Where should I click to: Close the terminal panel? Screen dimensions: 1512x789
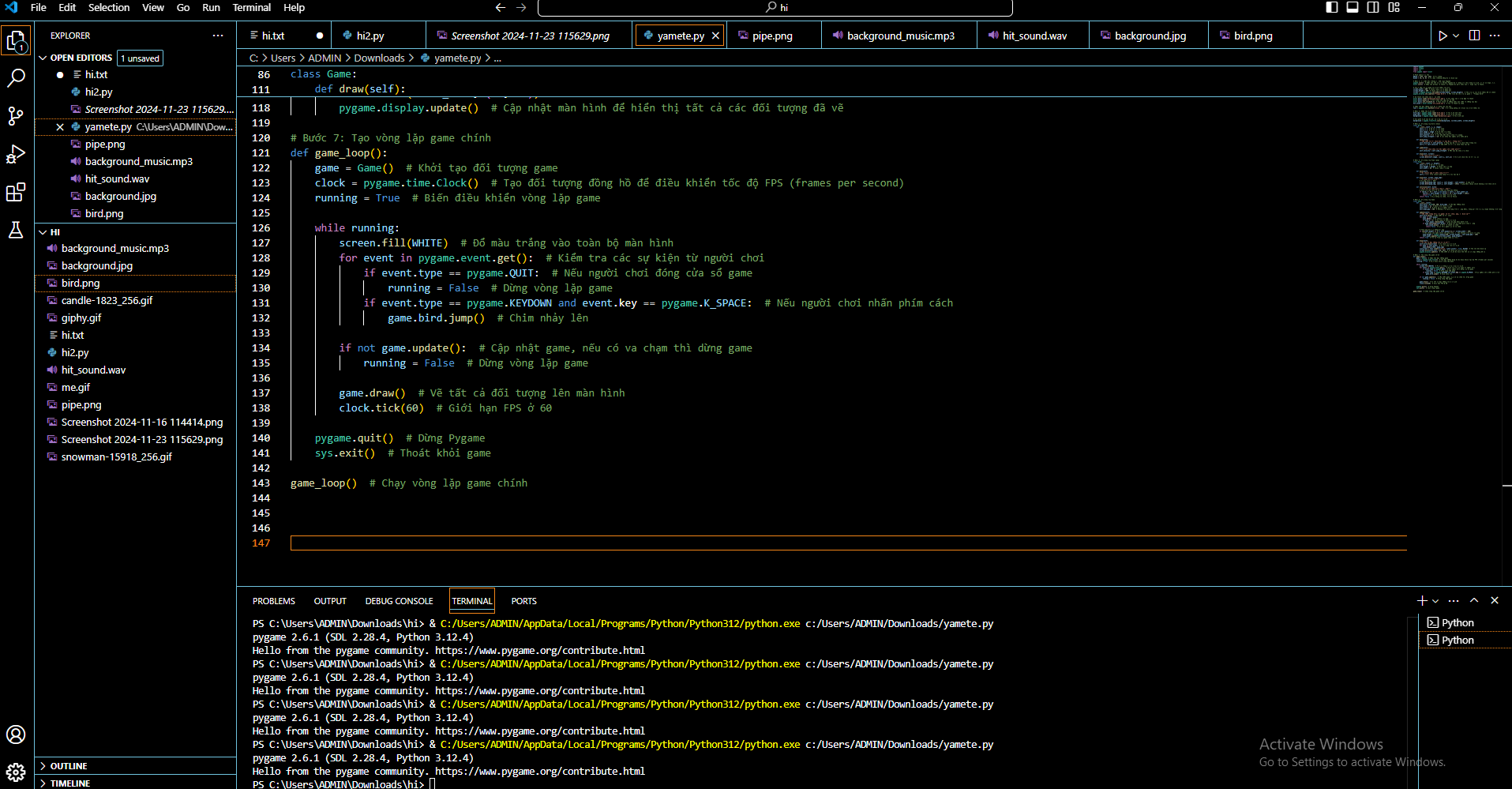click(x=1495, y=601)
